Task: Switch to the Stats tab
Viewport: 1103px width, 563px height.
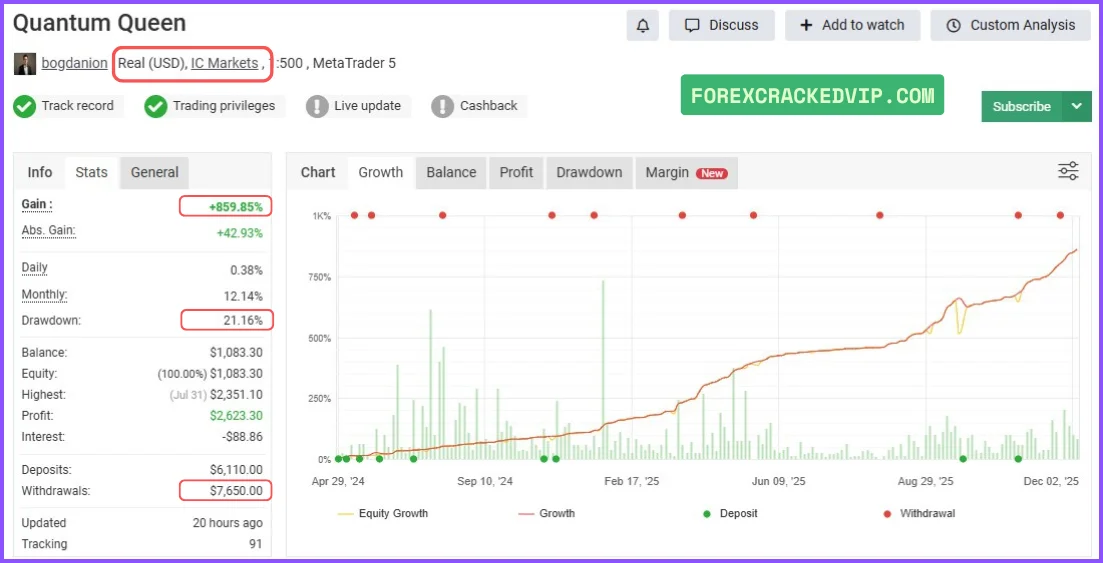Action: point(91,172)
